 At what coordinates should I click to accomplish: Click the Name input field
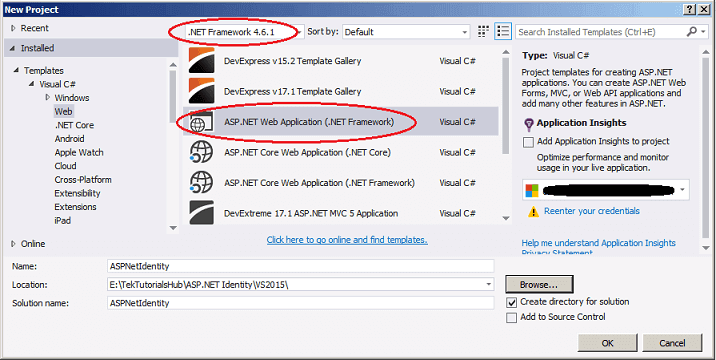[301, 266]
